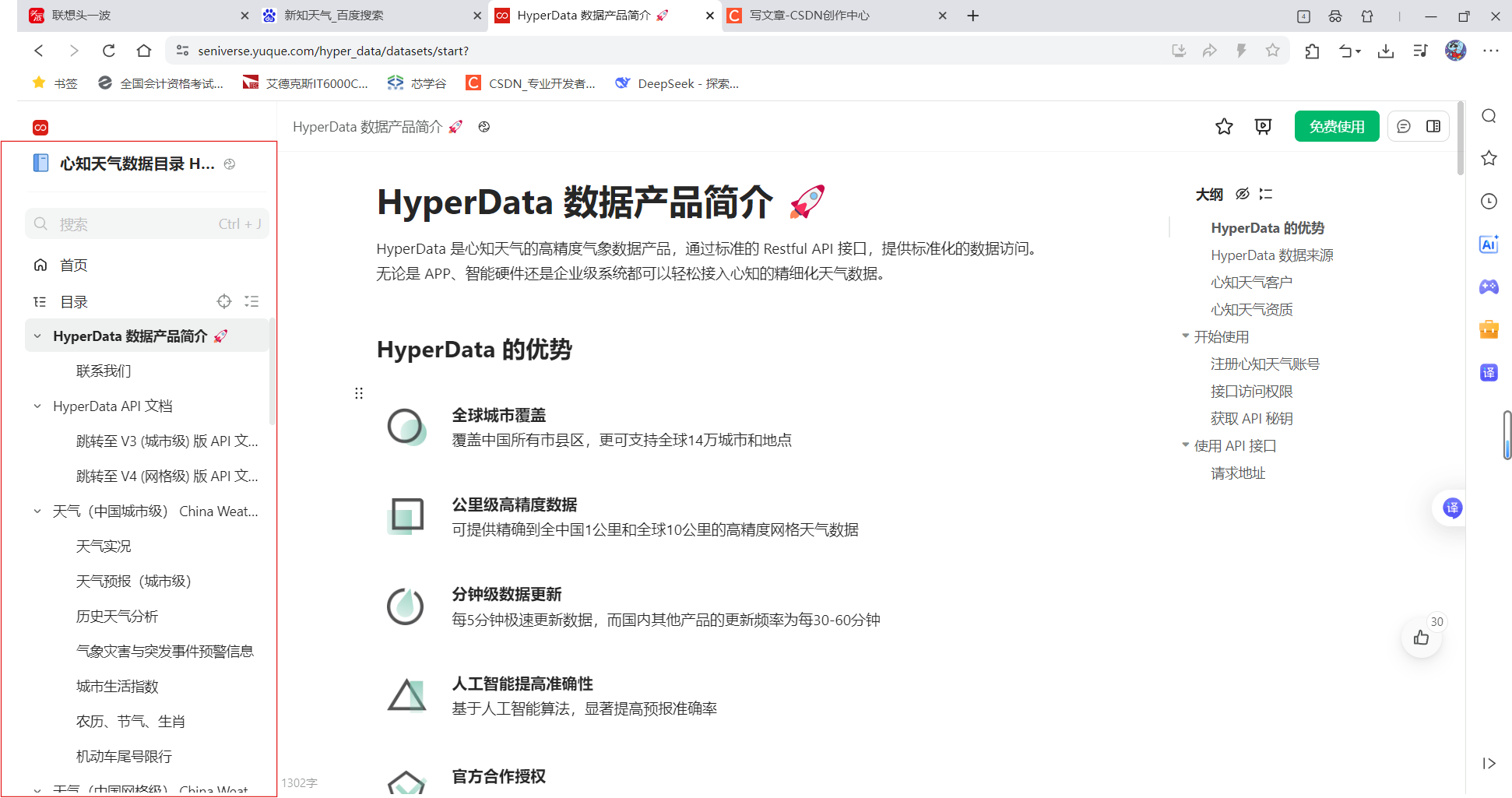
Task: Collapse the 使用 API 接口 outline section
Action: 1186,445
